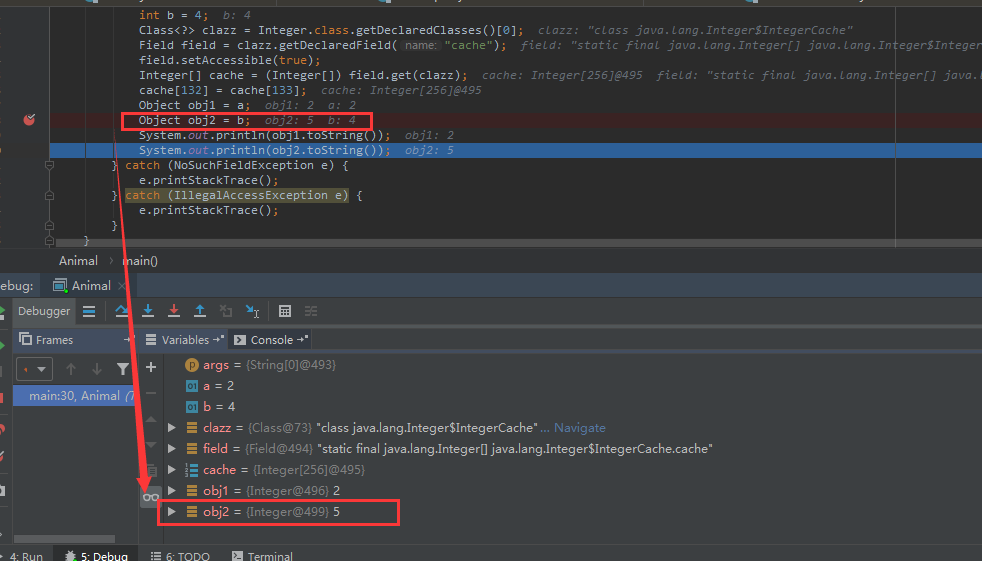Viewport: 982px width, 561px height.
Task: Click the Object obj1 = a code line
Action: (194, 105)
